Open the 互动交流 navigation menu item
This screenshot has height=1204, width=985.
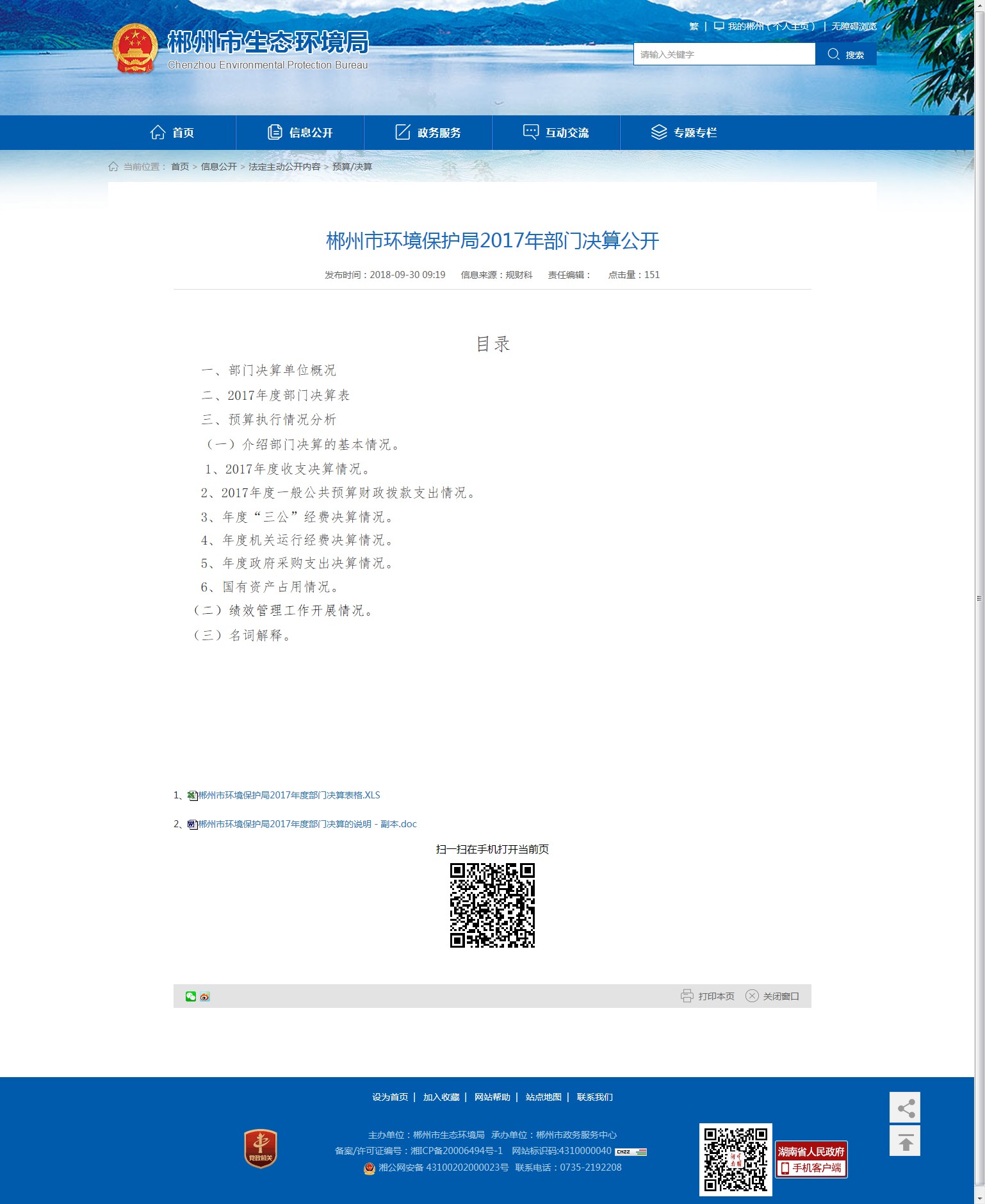557,133
